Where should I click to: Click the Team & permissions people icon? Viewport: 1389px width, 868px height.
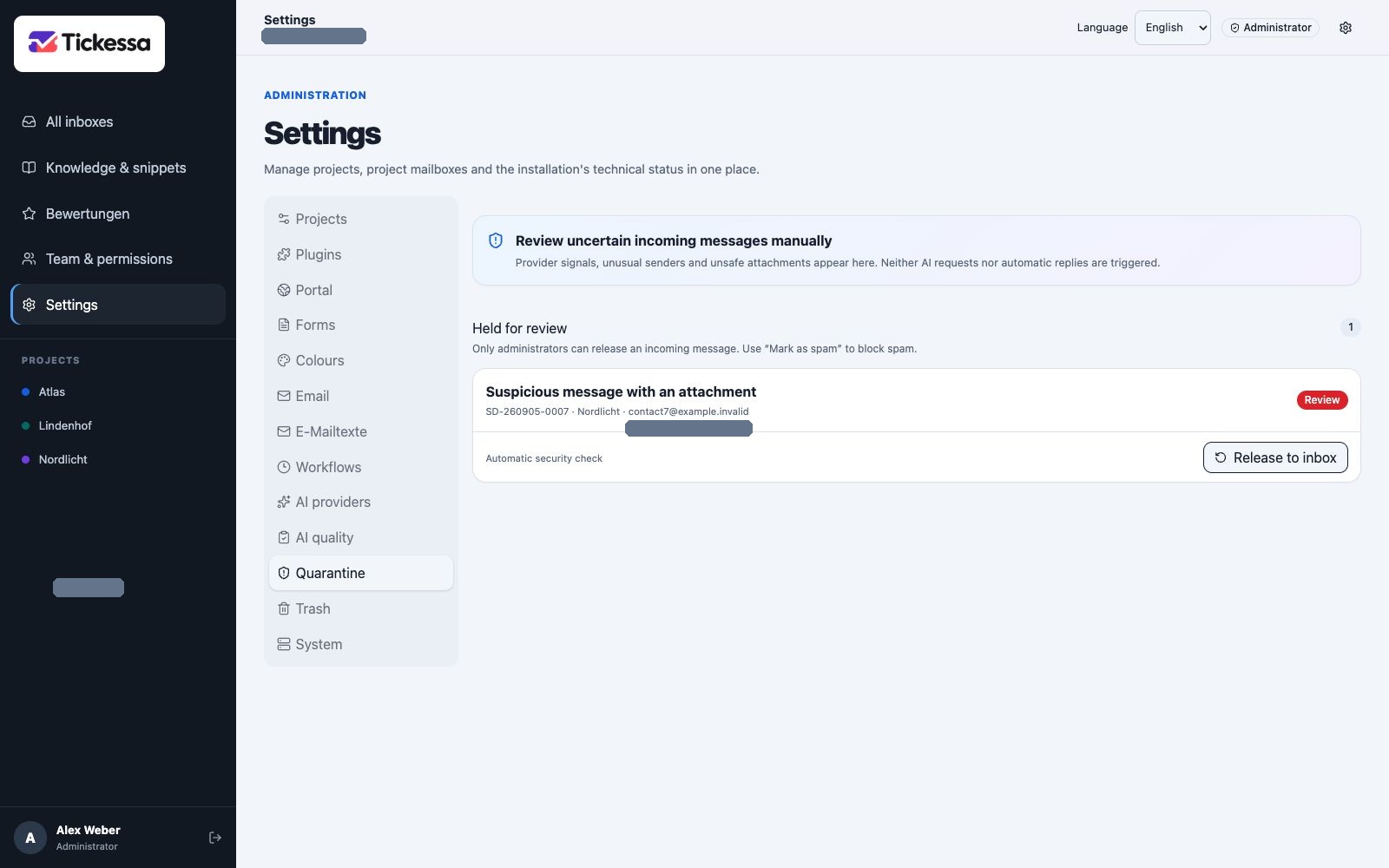[29, 259]
